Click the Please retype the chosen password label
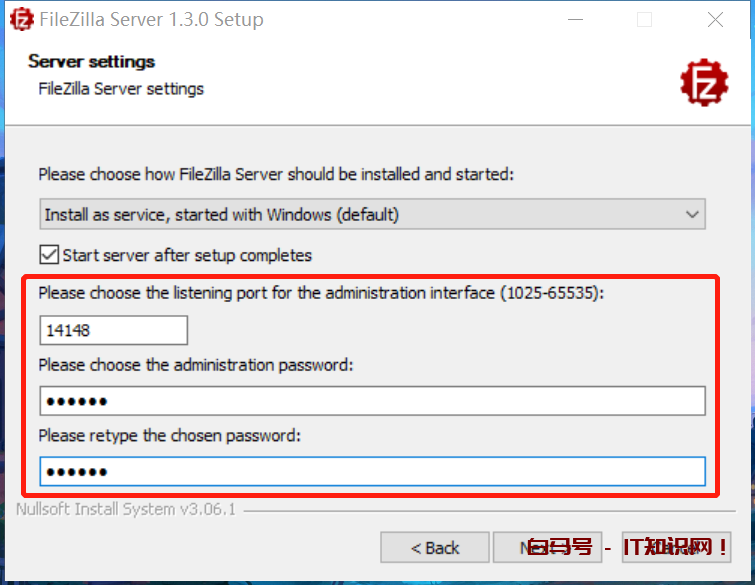This screenshot has height=585, width=755. [x=170, y=436]
